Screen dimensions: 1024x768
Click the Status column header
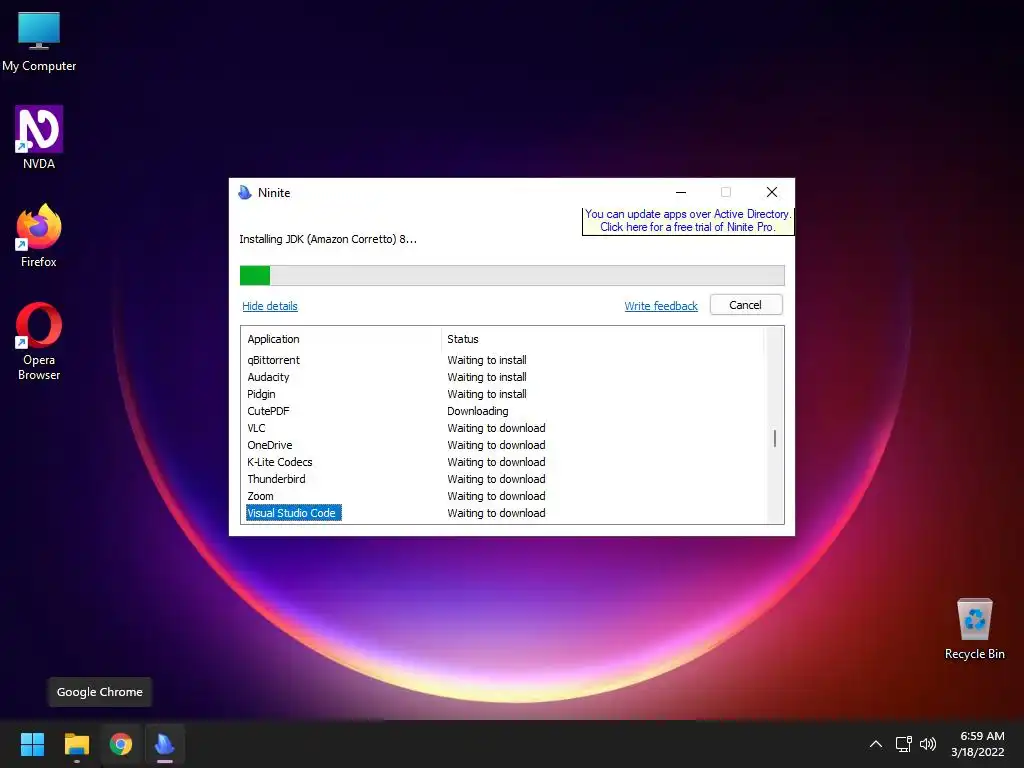pos(602,339)
